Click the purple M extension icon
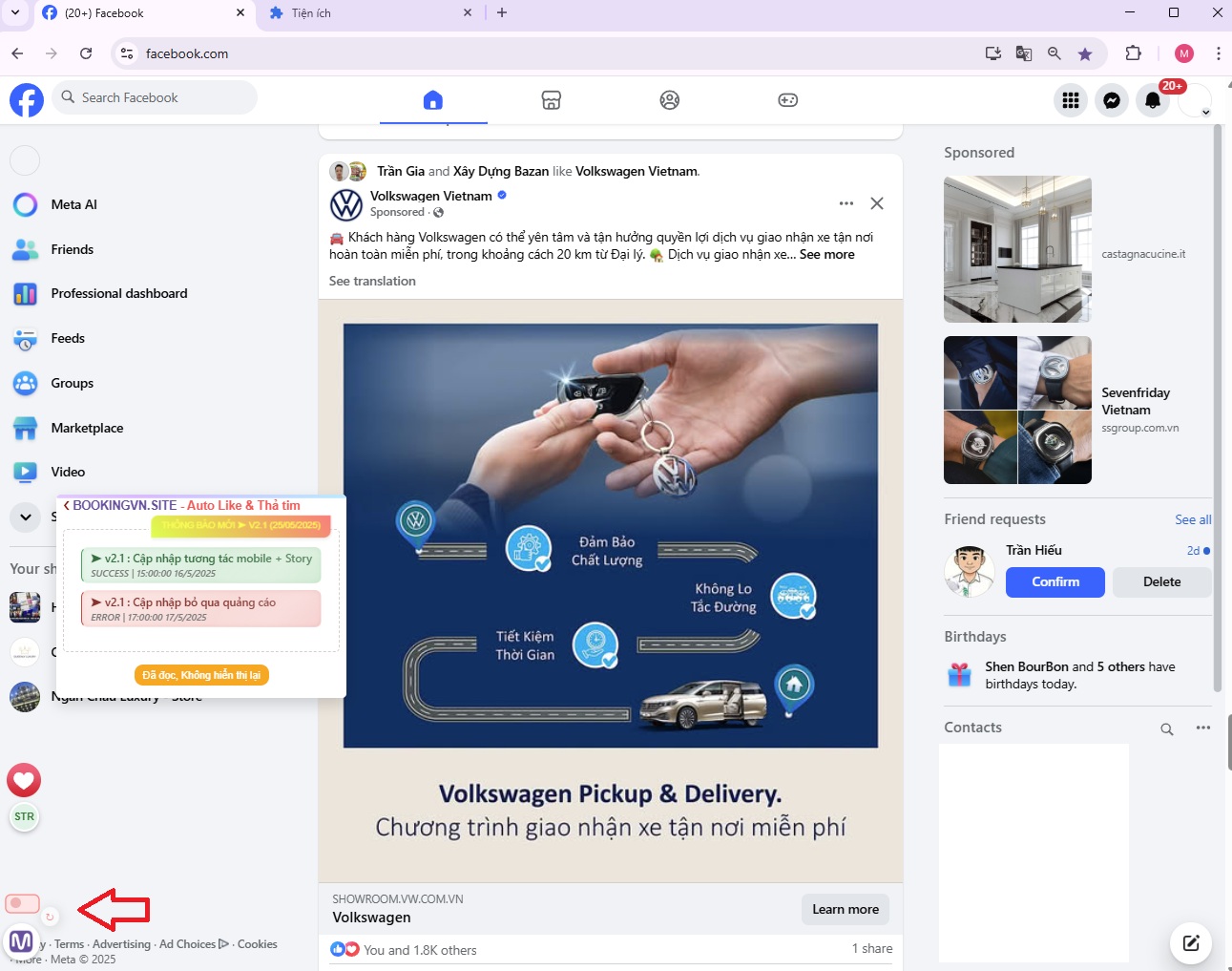1232x971 pixels. (21, 942)
